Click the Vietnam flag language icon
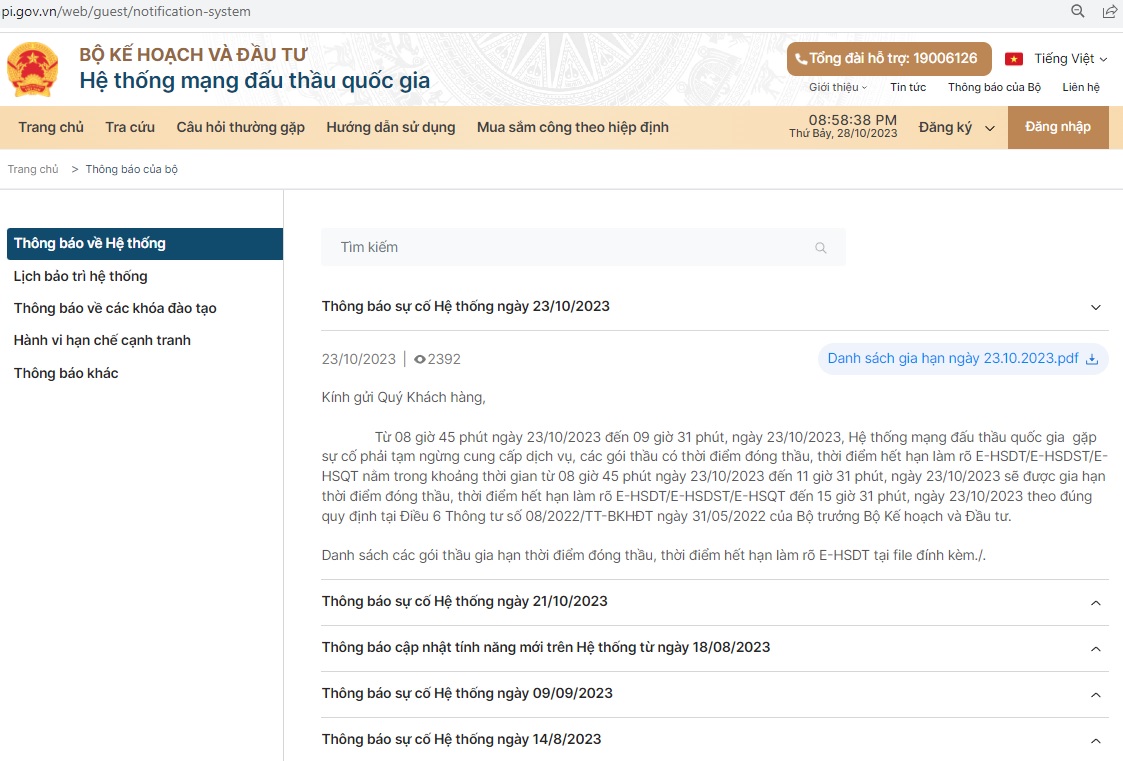This screenshot has height=761, width=1123. pos(1014,59)
